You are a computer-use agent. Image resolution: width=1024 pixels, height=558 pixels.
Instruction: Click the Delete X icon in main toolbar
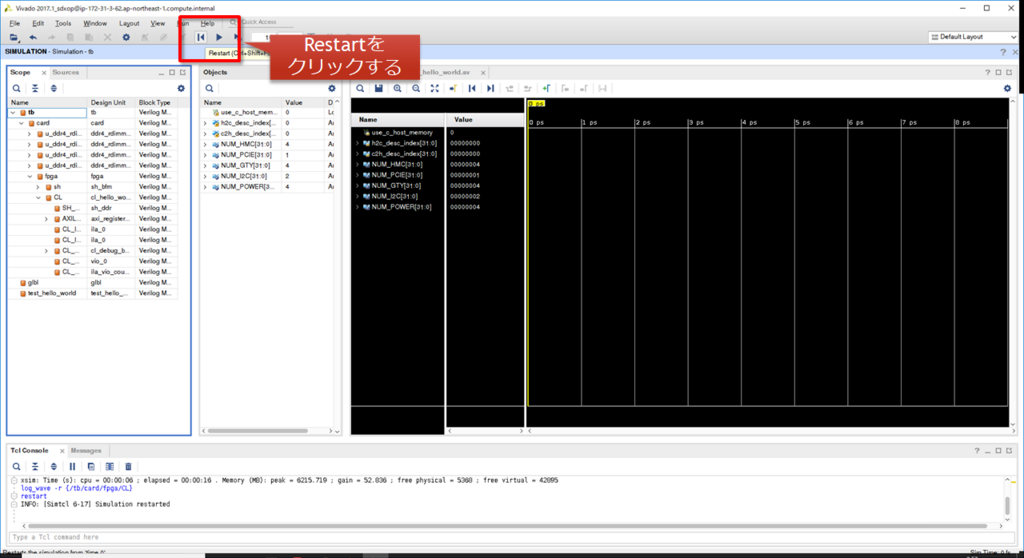click(107, 37)
